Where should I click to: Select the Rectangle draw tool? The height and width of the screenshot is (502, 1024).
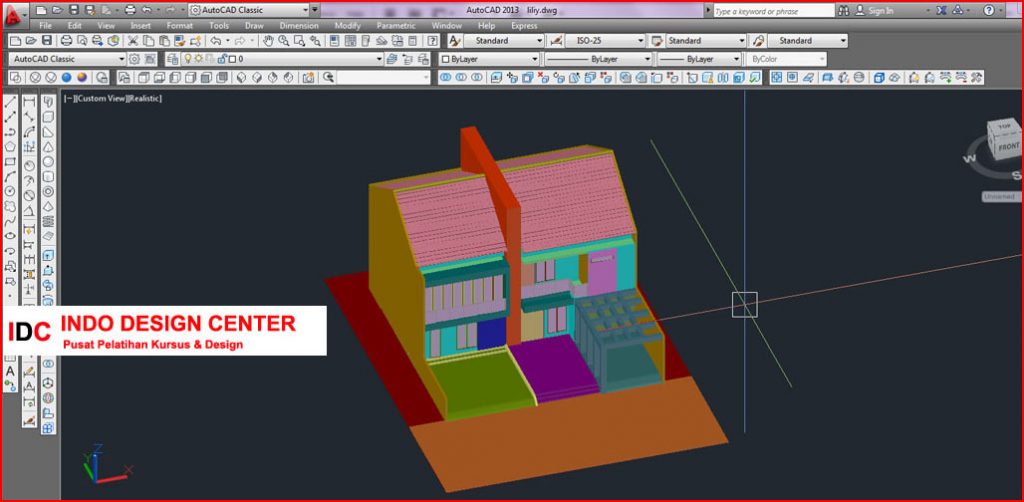[10, 162]
